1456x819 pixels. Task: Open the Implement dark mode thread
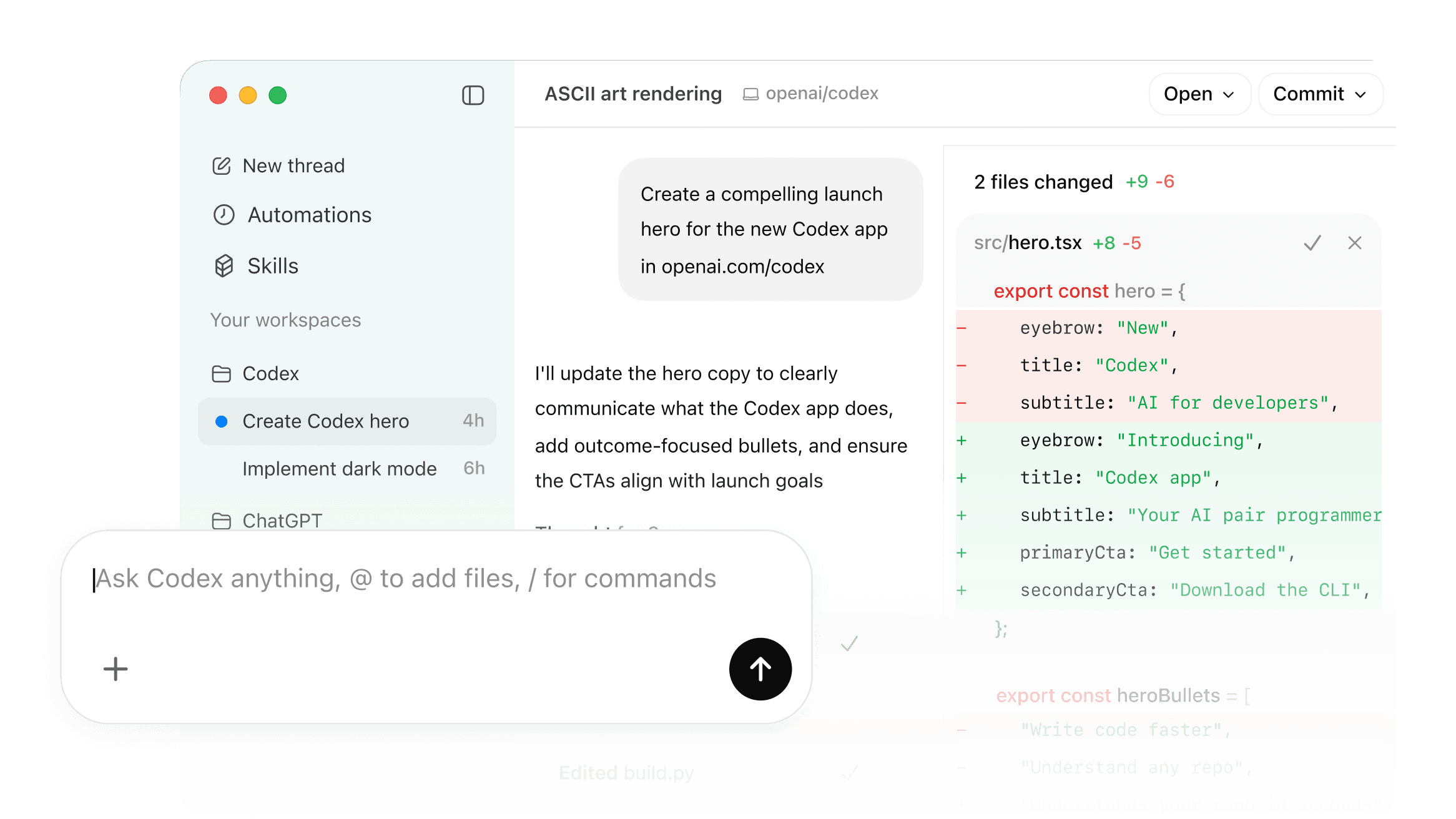pos(339,468)
